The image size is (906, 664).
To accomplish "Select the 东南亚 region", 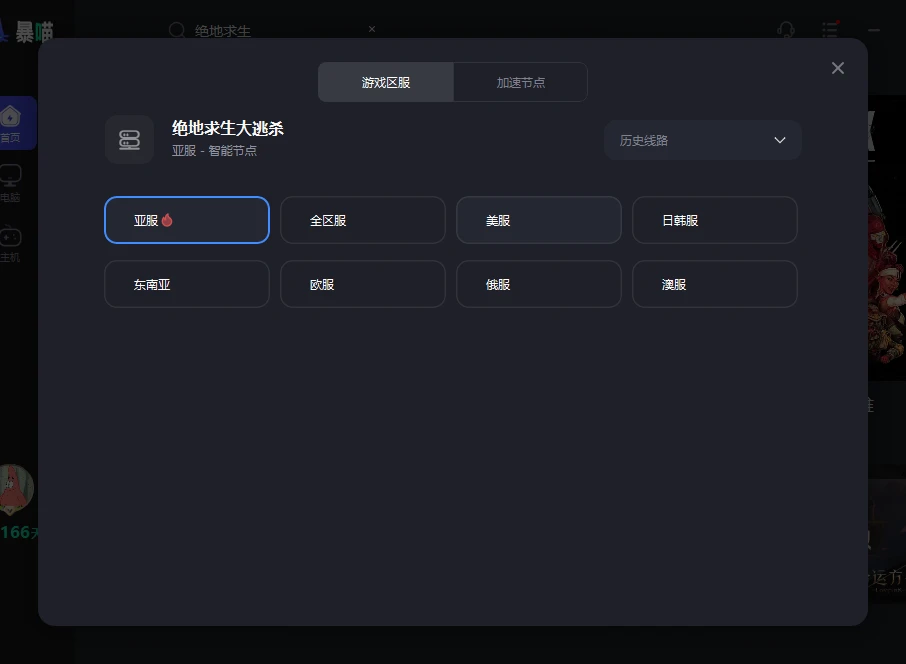I will point(187,284).
